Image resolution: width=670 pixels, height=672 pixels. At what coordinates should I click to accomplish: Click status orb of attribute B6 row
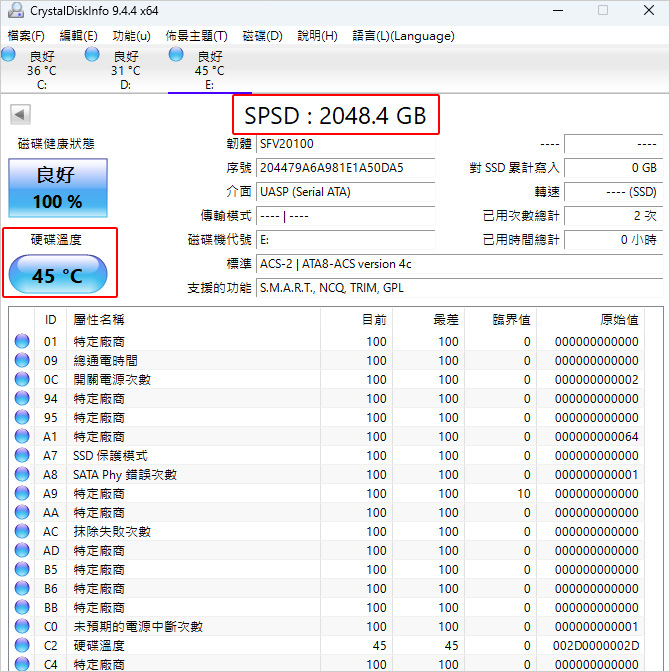[x=22, y=588]
